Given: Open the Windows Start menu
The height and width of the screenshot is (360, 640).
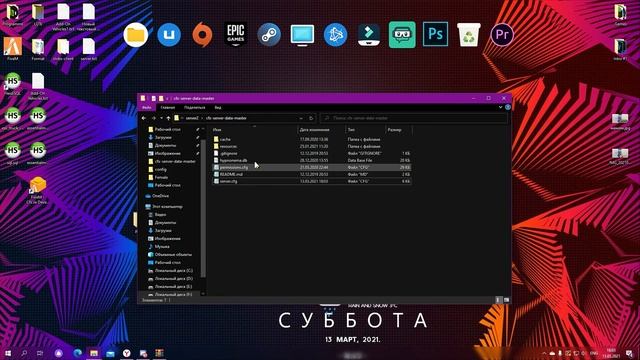Looking at the screenshot, I should pyautogui.click(x=8, y=353).
